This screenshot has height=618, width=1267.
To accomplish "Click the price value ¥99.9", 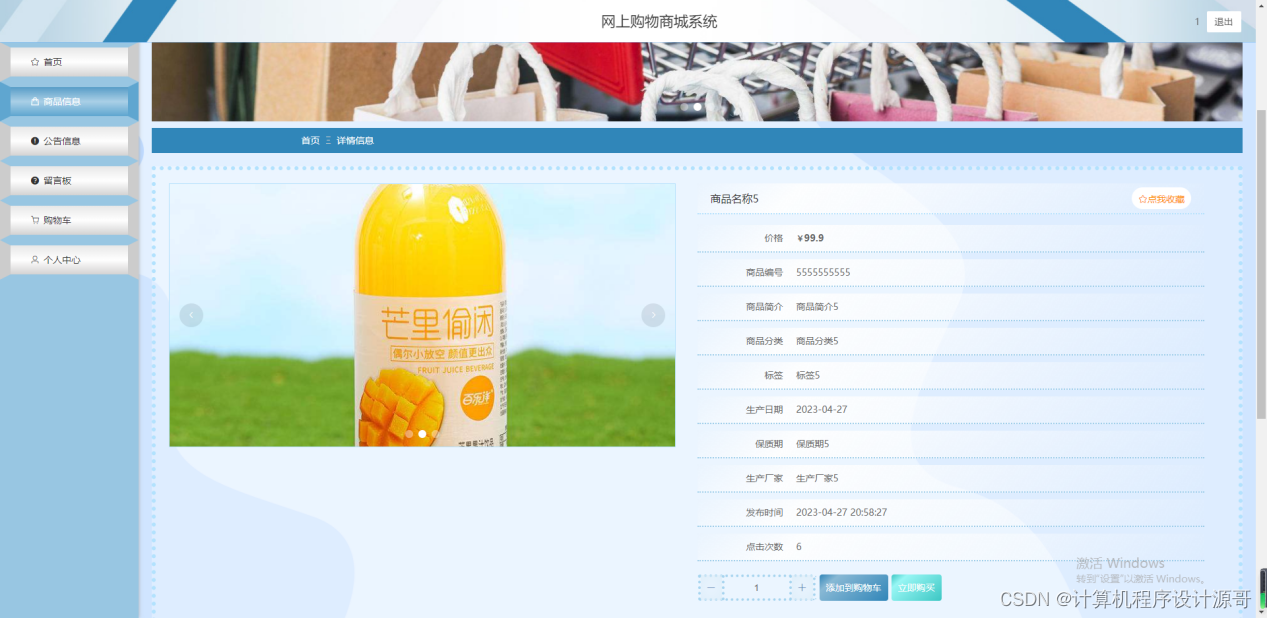I will click(810, 238).
